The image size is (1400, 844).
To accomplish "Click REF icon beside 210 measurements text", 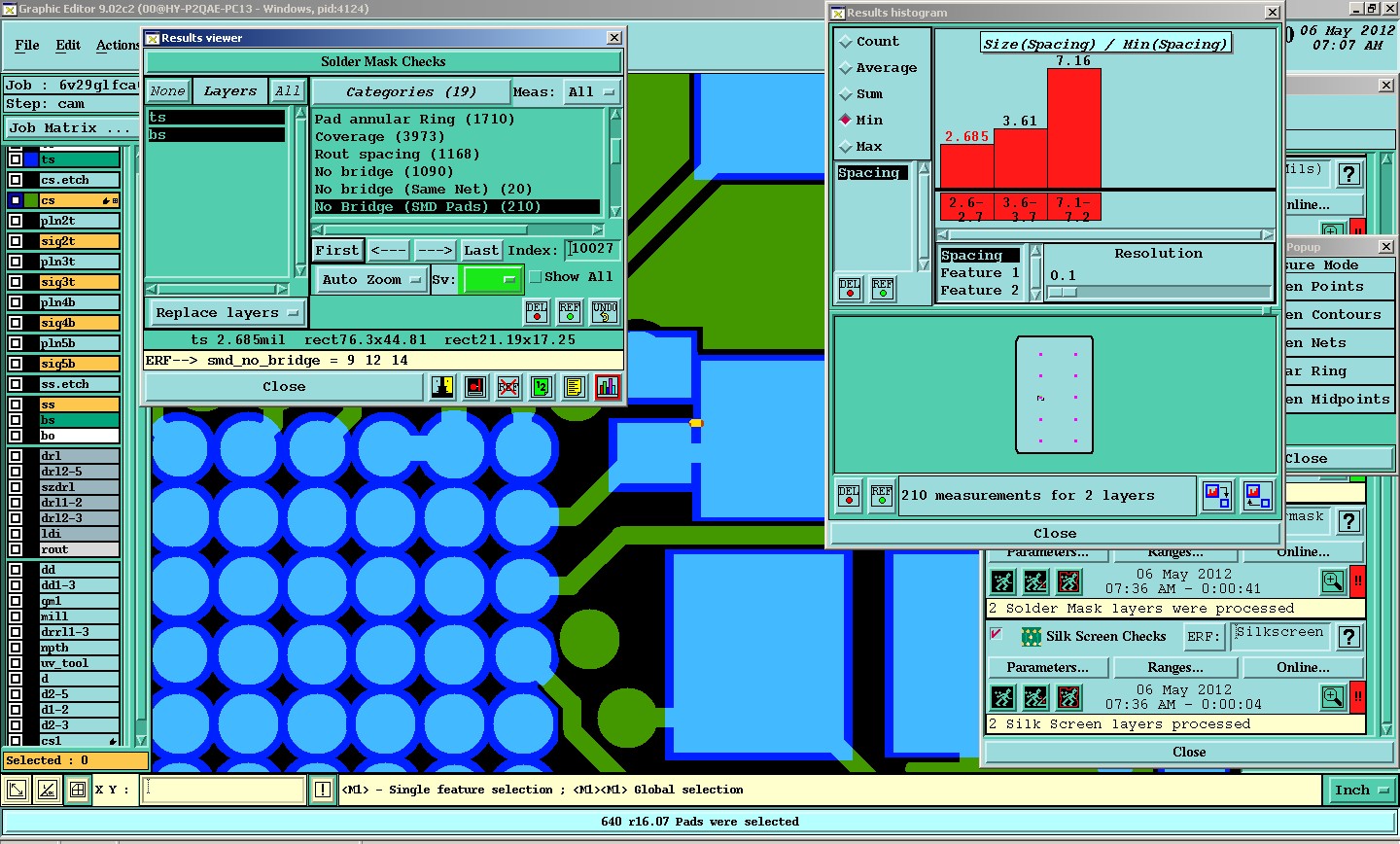I will pyautogui.click(x=882, y=496).
